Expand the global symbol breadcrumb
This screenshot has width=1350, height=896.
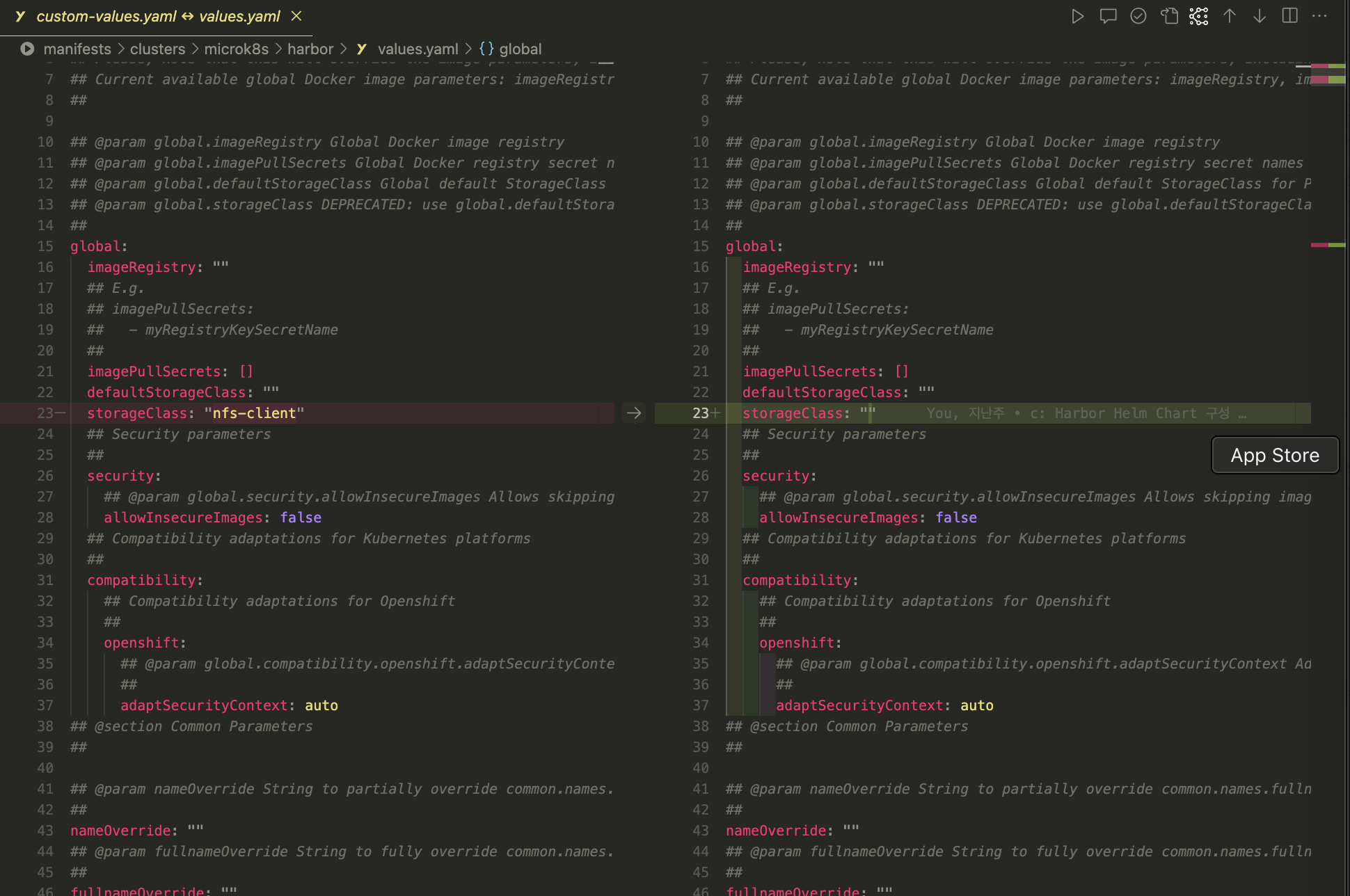[520, 49]
